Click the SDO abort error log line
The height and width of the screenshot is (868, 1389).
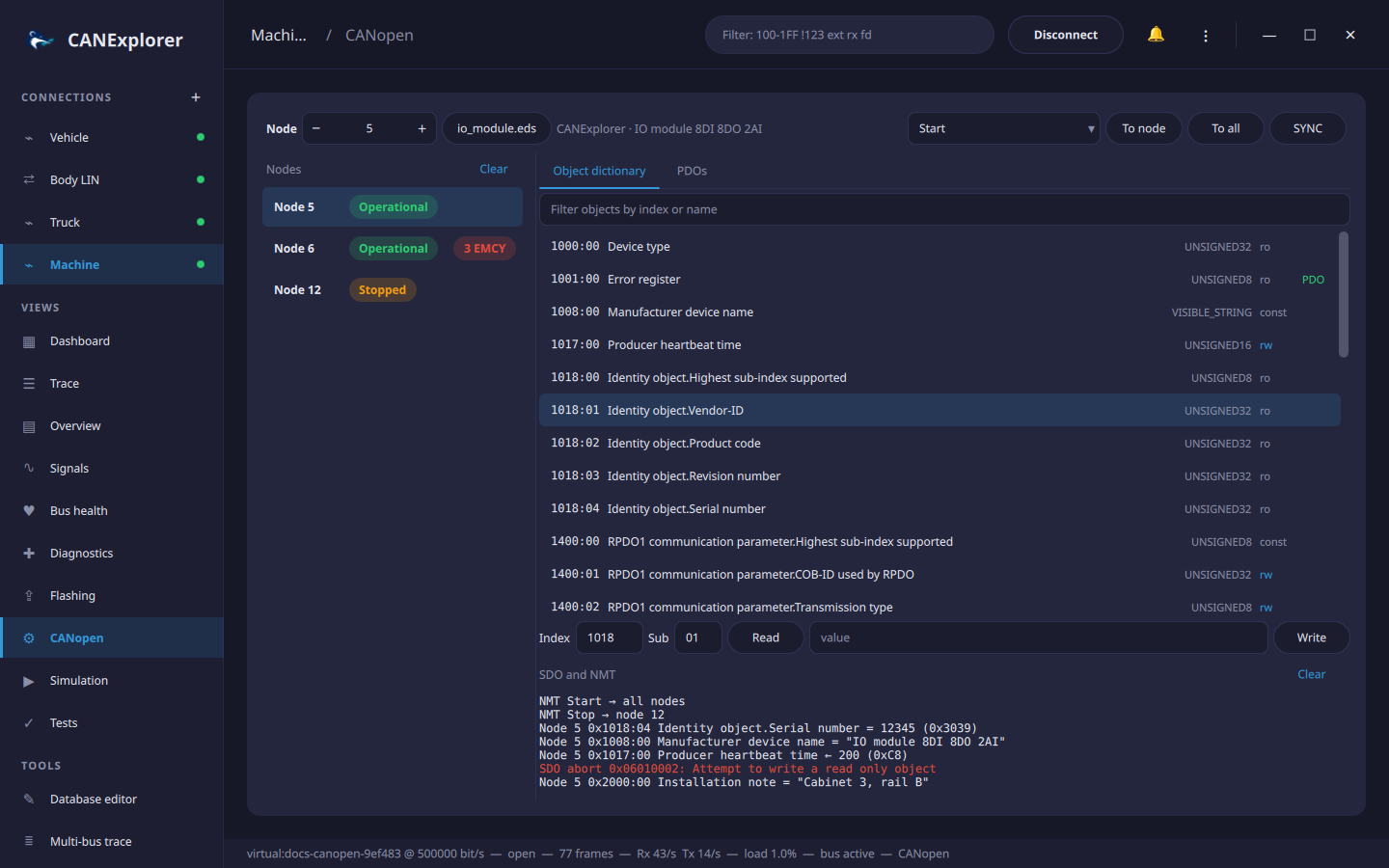tap(738, 769)
